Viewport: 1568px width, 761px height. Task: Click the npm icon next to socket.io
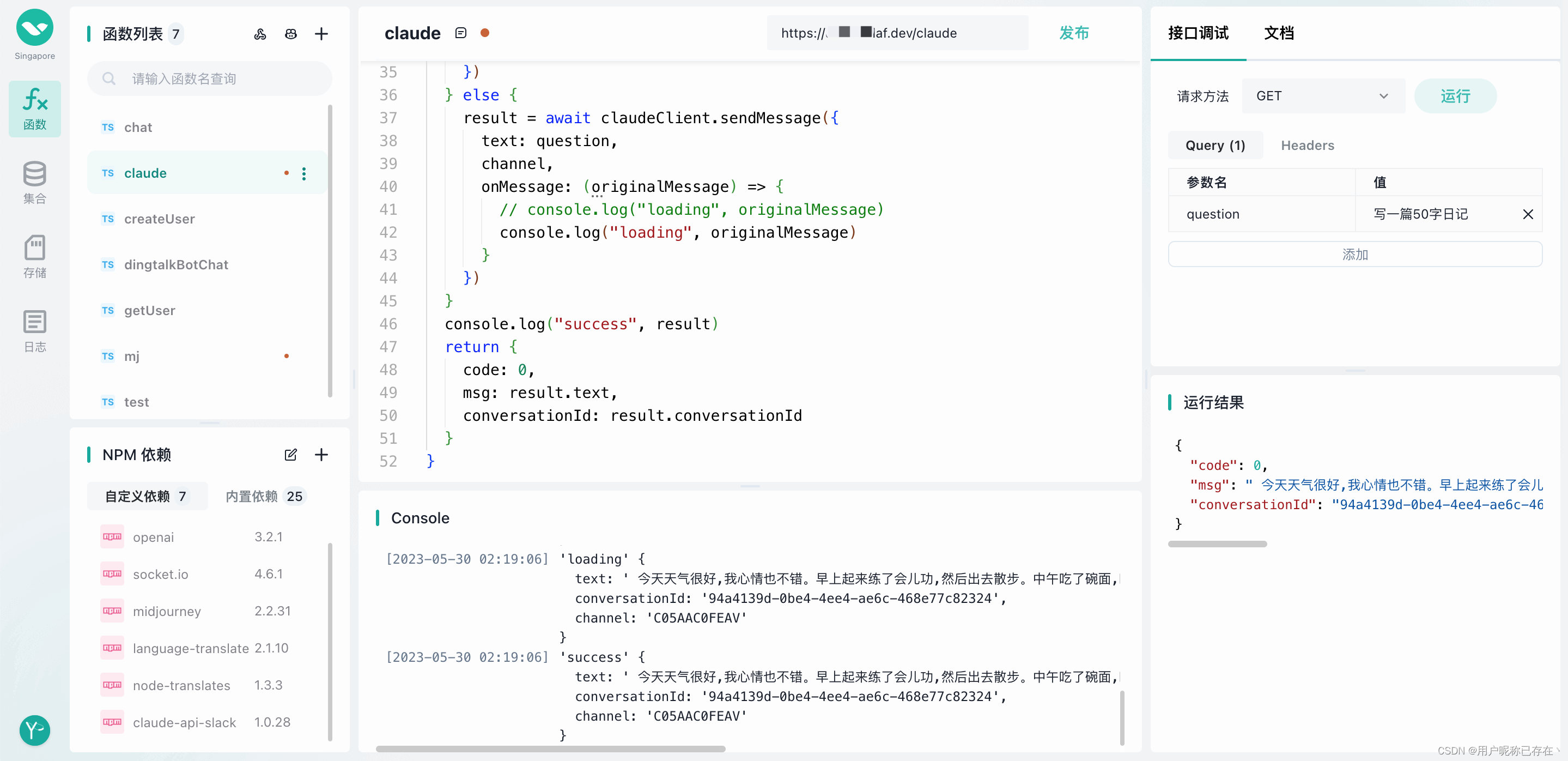click(112, 573)
